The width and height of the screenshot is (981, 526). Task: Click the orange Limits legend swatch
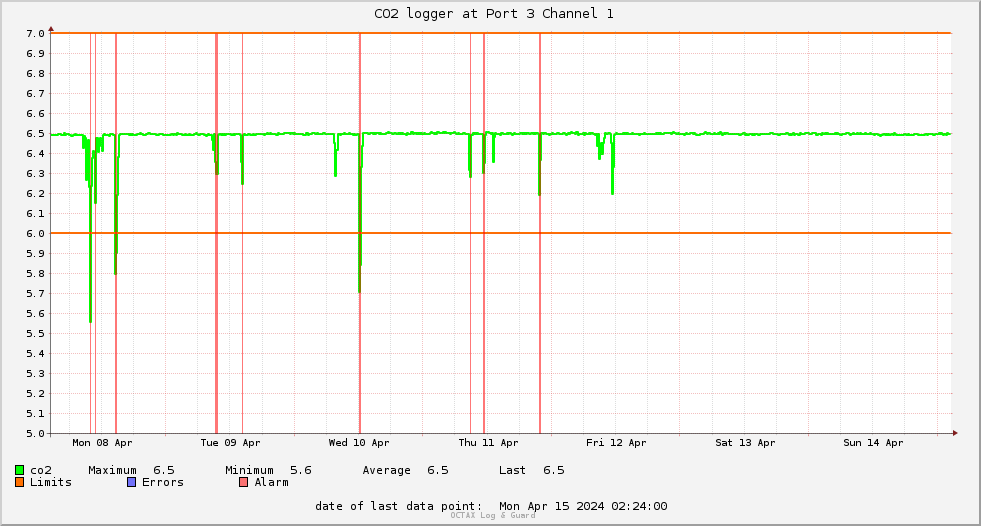(19, 482)
